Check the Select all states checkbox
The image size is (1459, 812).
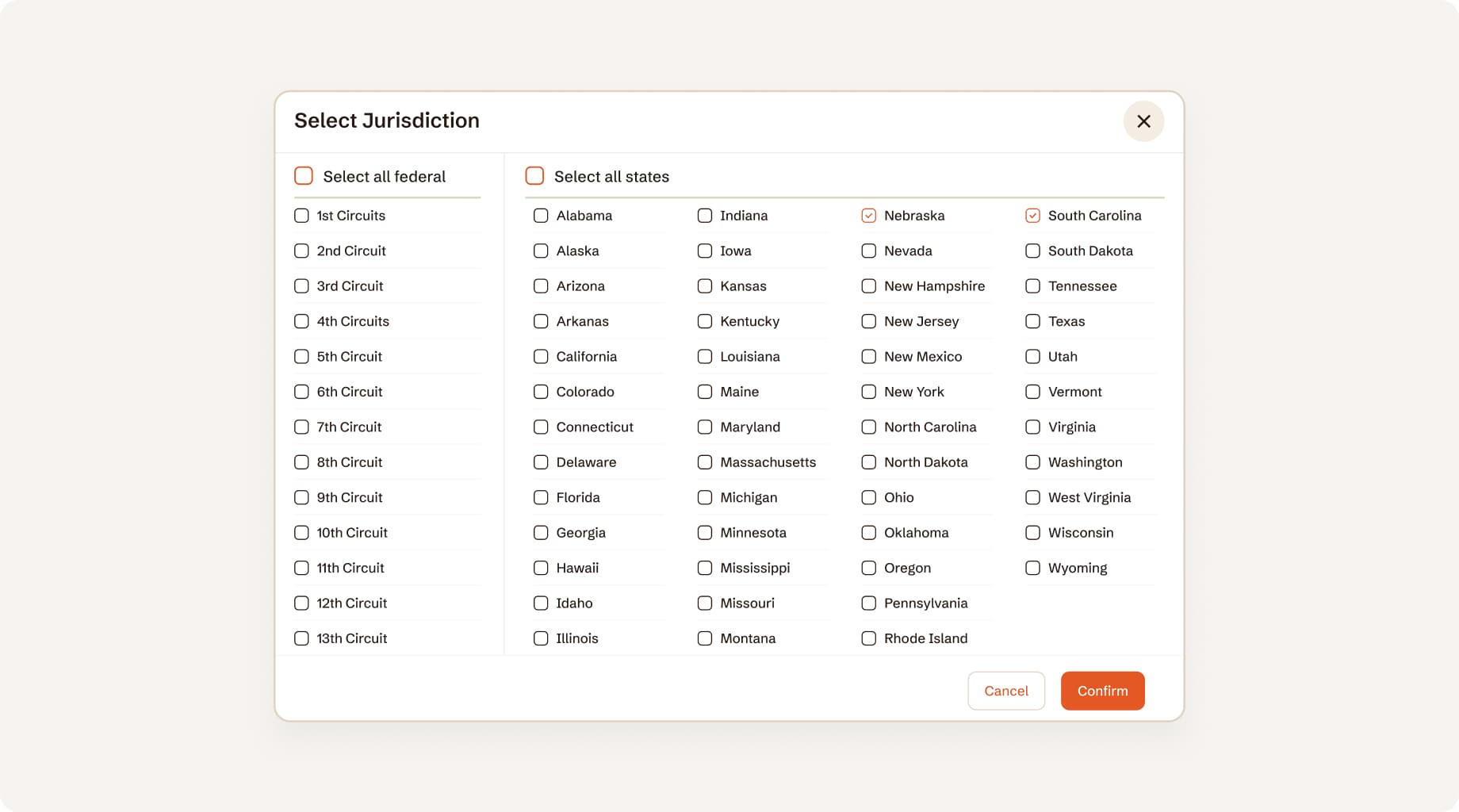(x=535, y=176)
